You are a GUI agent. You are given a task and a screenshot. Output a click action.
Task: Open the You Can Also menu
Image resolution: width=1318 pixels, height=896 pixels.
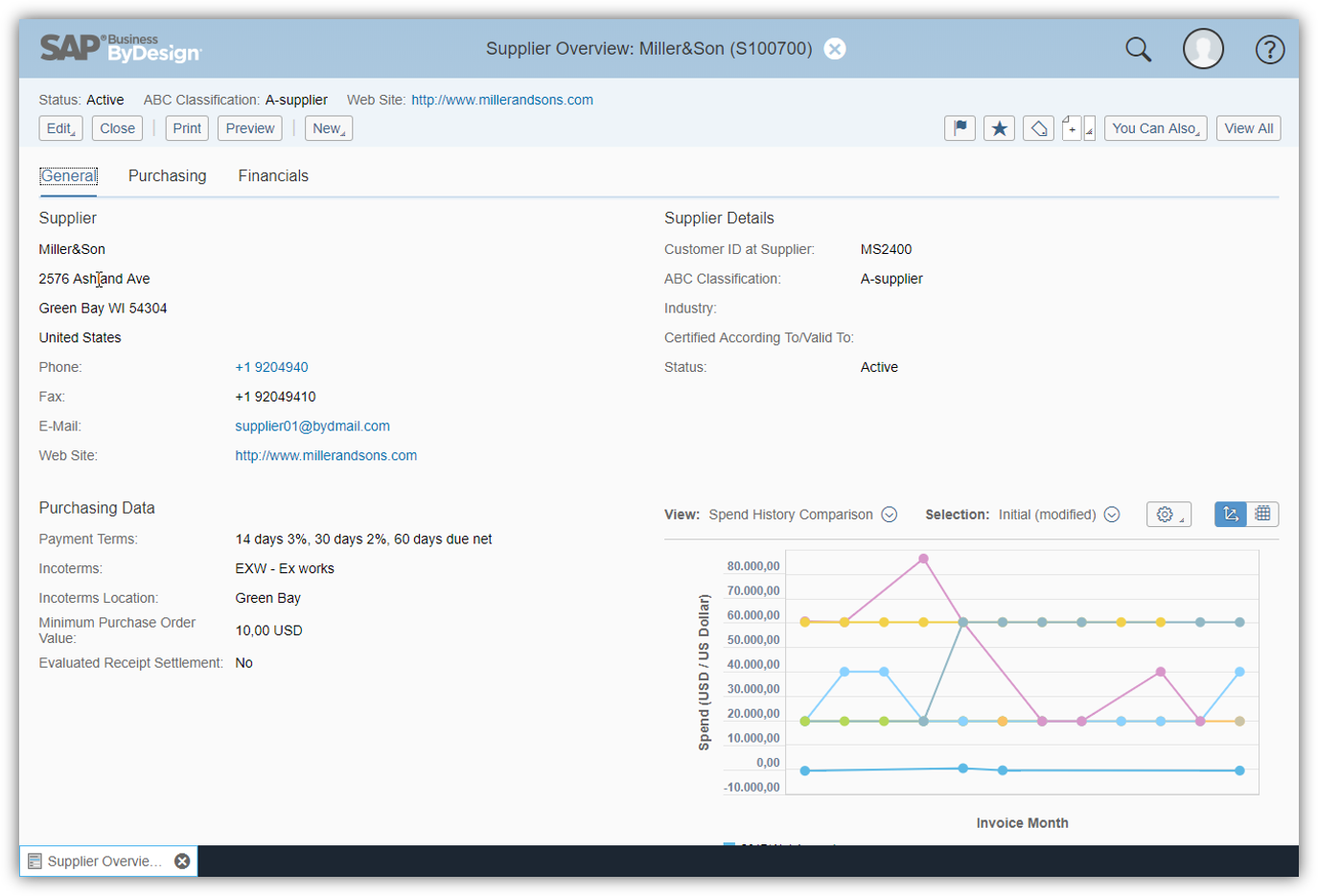[x=1155, y=127]
